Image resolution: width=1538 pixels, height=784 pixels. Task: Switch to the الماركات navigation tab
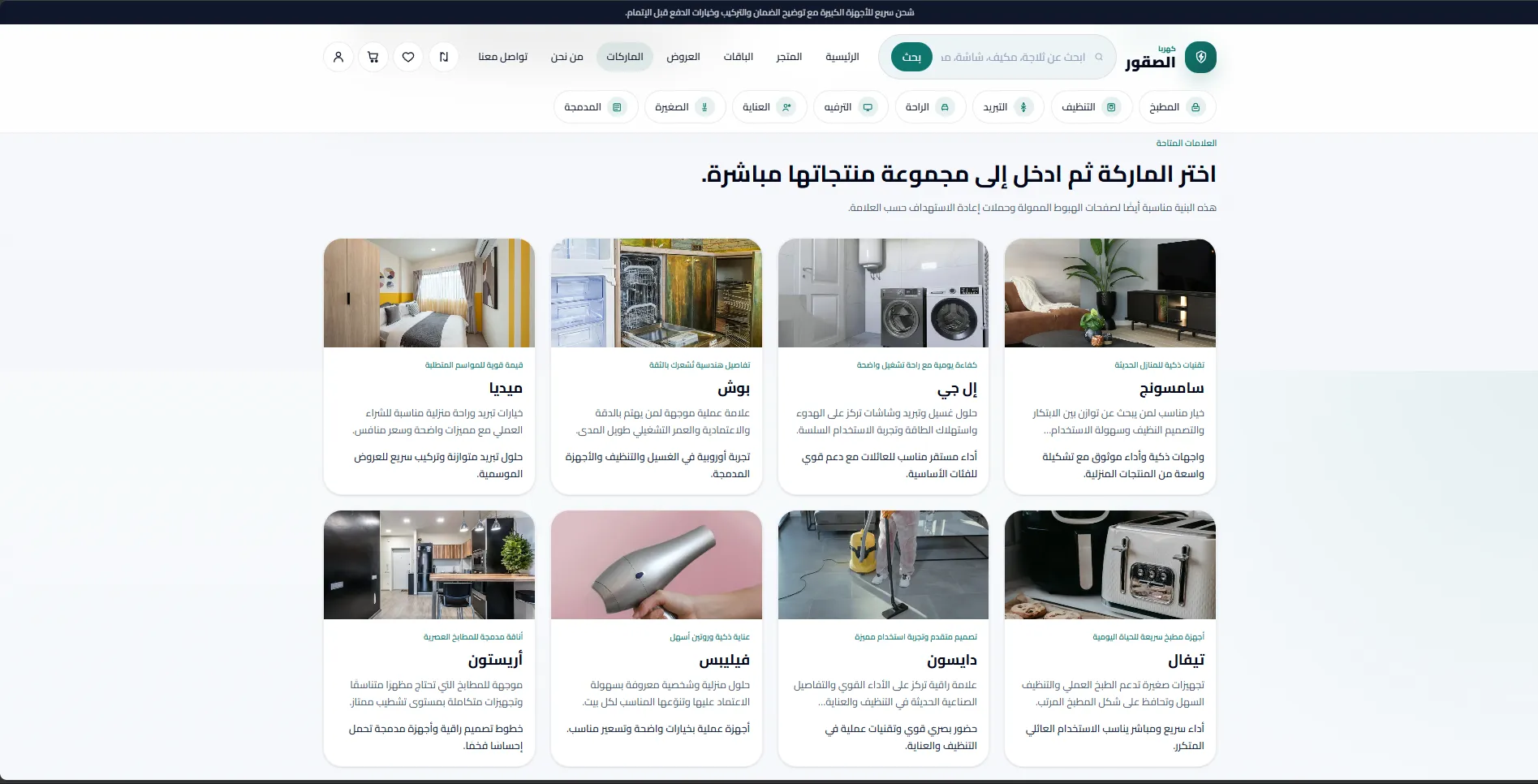(x=624, y=57)
